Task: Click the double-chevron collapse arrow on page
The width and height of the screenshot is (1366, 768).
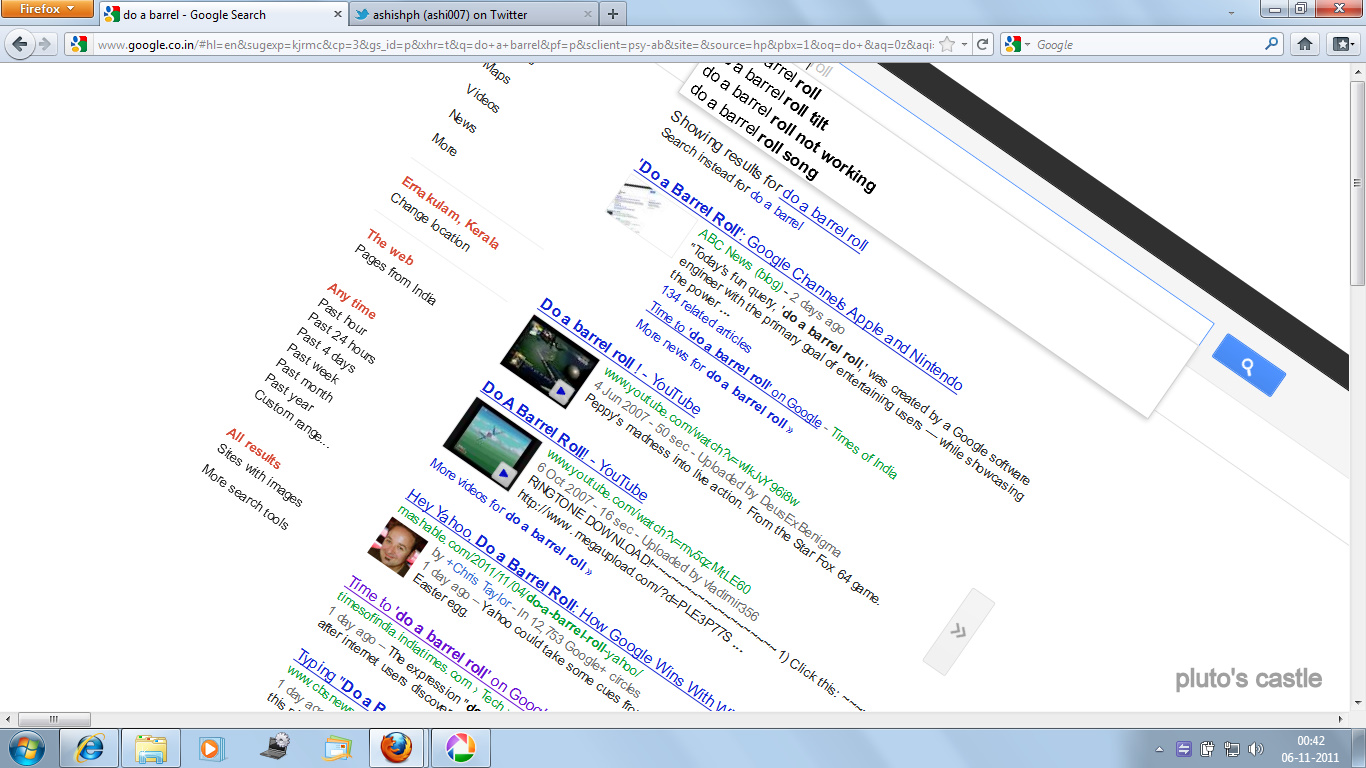Action: tap(958, 631)
